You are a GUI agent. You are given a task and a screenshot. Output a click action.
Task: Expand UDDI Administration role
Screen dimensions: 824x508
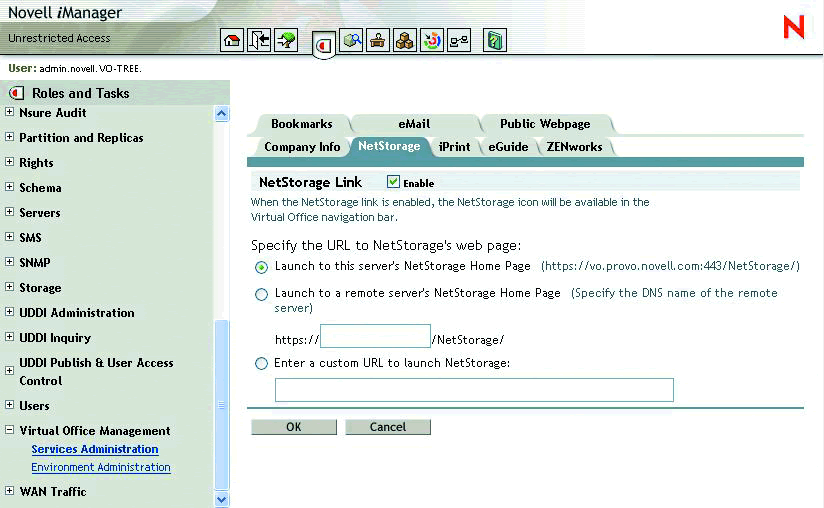point(9,312)
